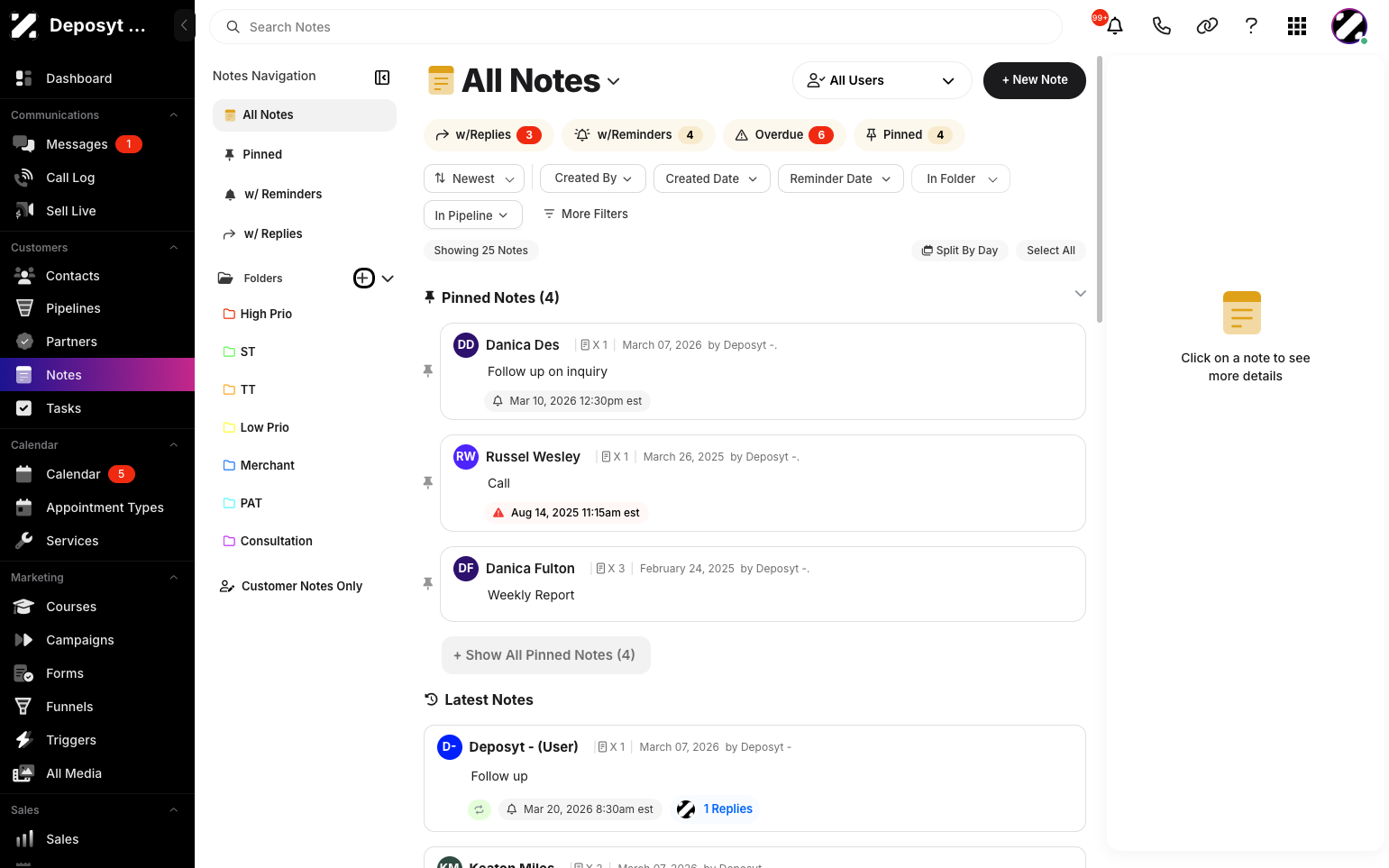
Task: Unpin the Danica Des note pin icon
Action: pyautogui.click(x=428, y=370)
